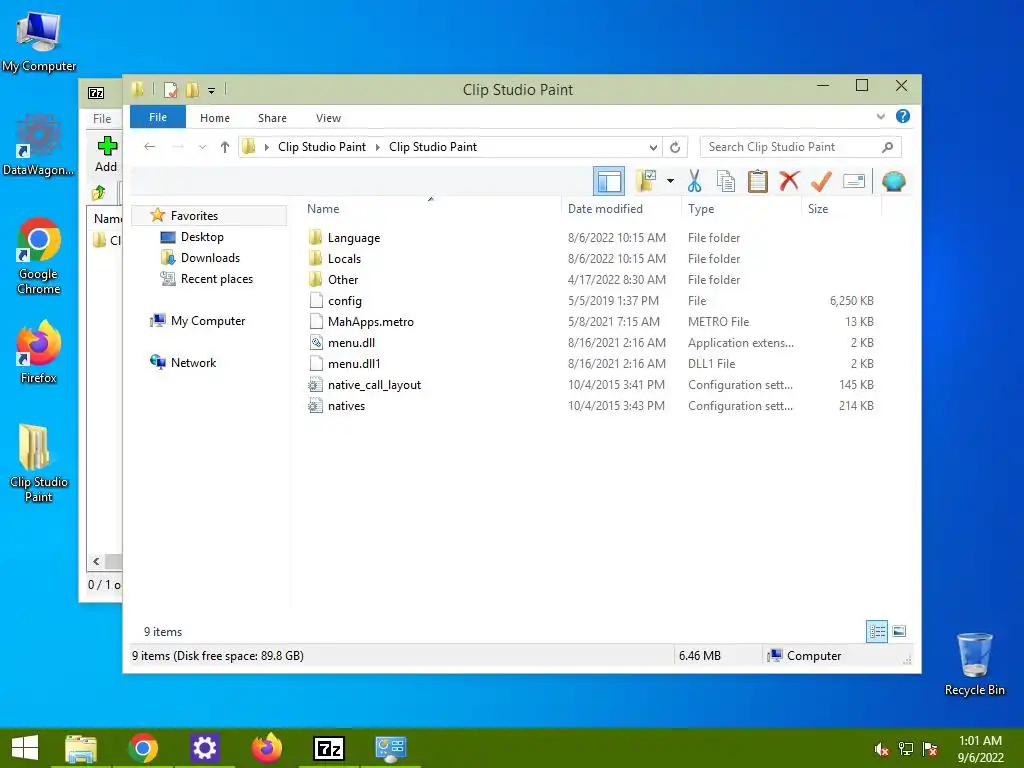1024x768 pixels.
Task: Click the Back navigation arrow
Action: pyautogui.click(x=150, y=147)
